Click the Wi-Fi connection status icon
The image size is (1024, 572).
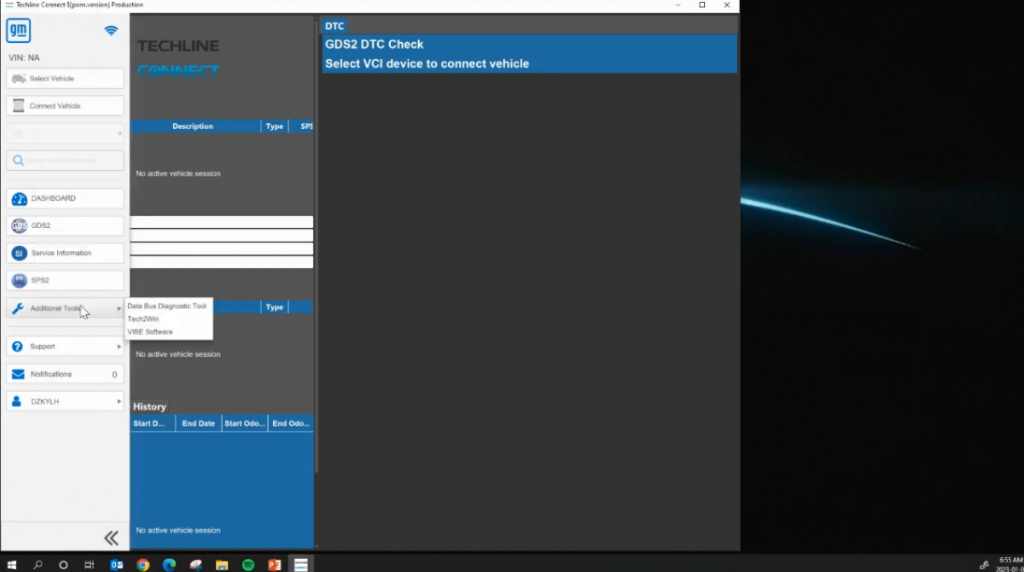(111, 31)
